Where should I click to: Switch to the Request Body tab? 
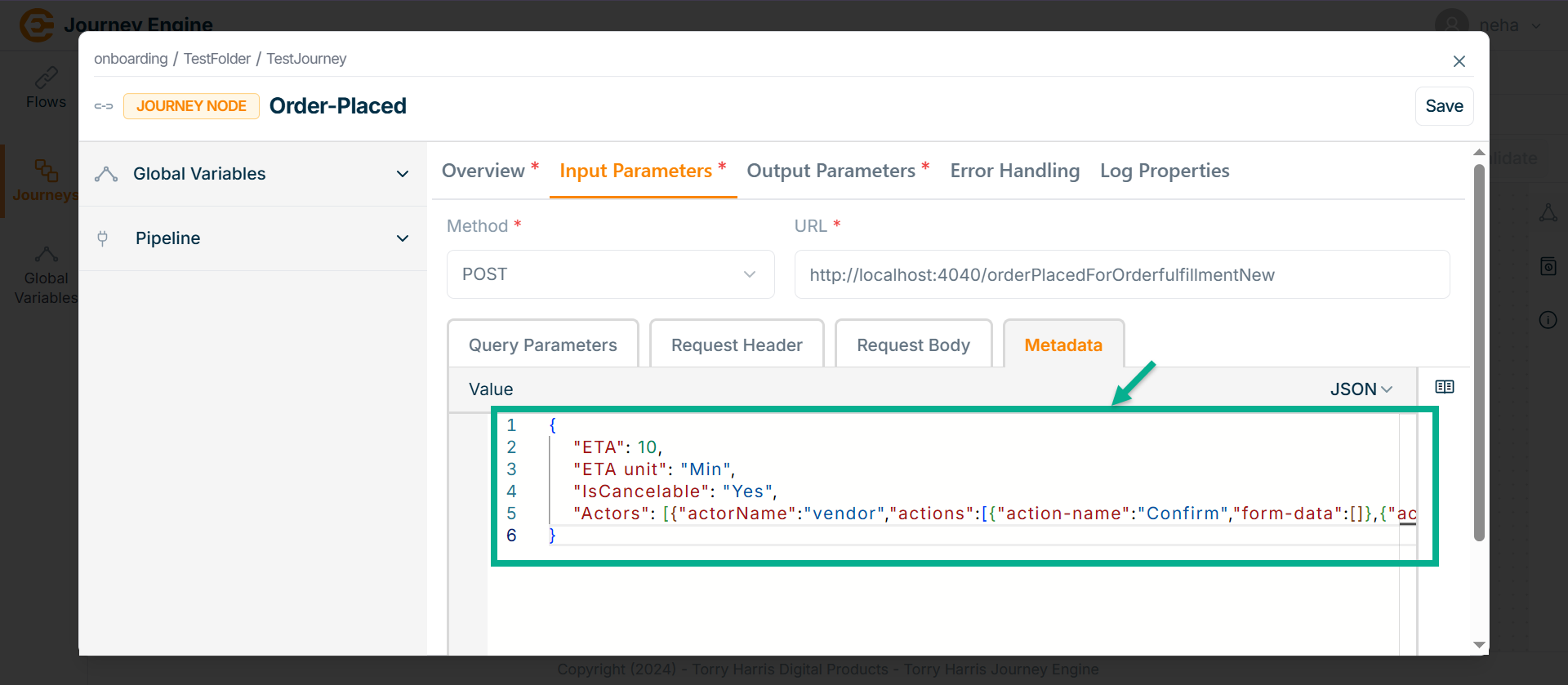(913, 345)
